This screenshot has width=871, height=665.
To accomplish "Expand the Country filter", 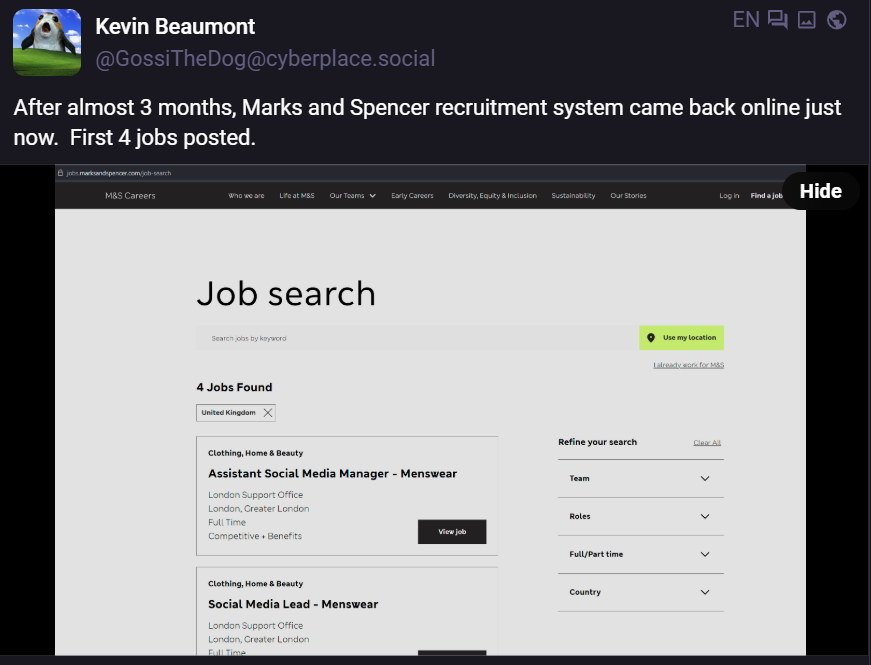I will pos(641,592).
